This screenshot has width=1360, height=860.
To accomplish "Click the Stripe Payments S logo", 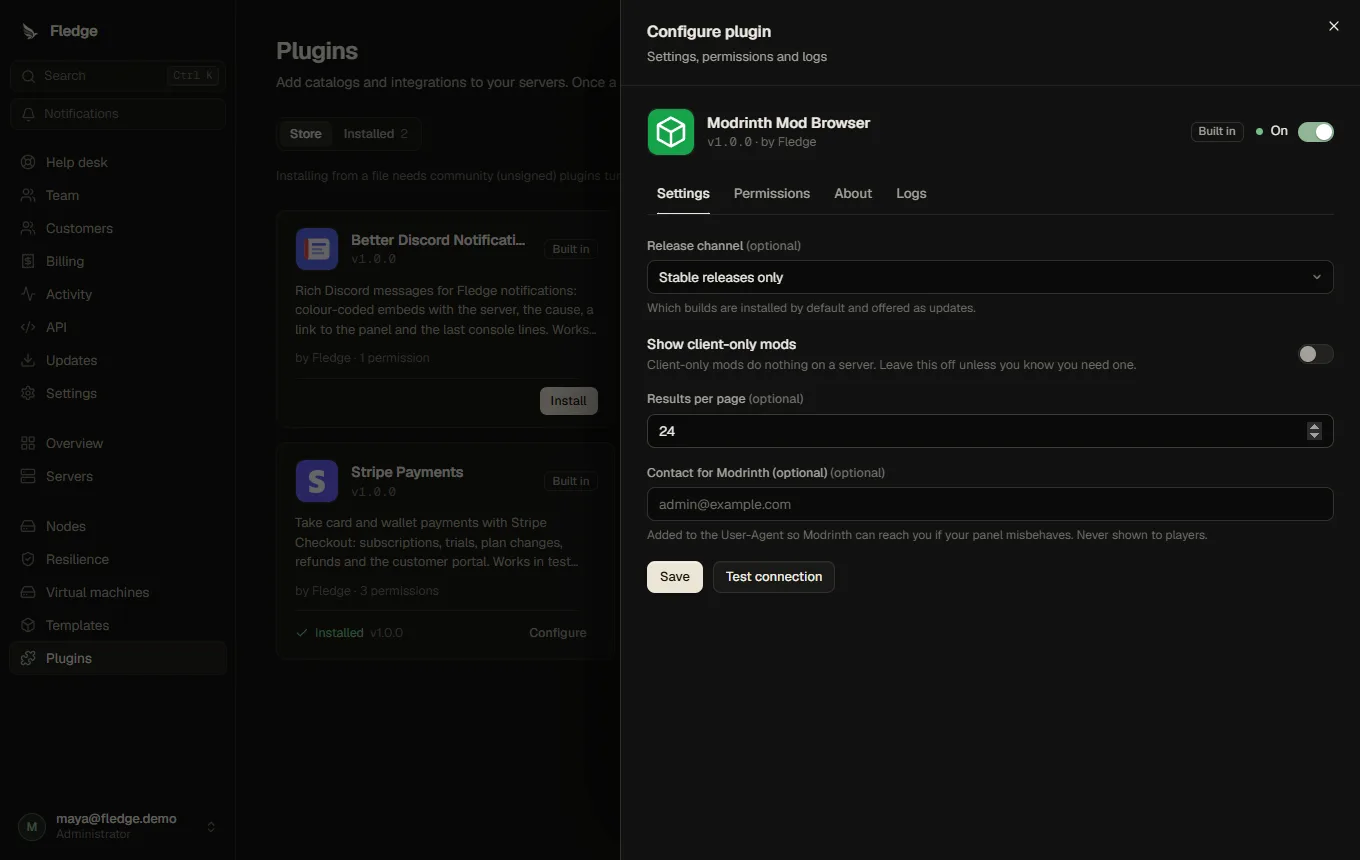I will tap(317, 481).
